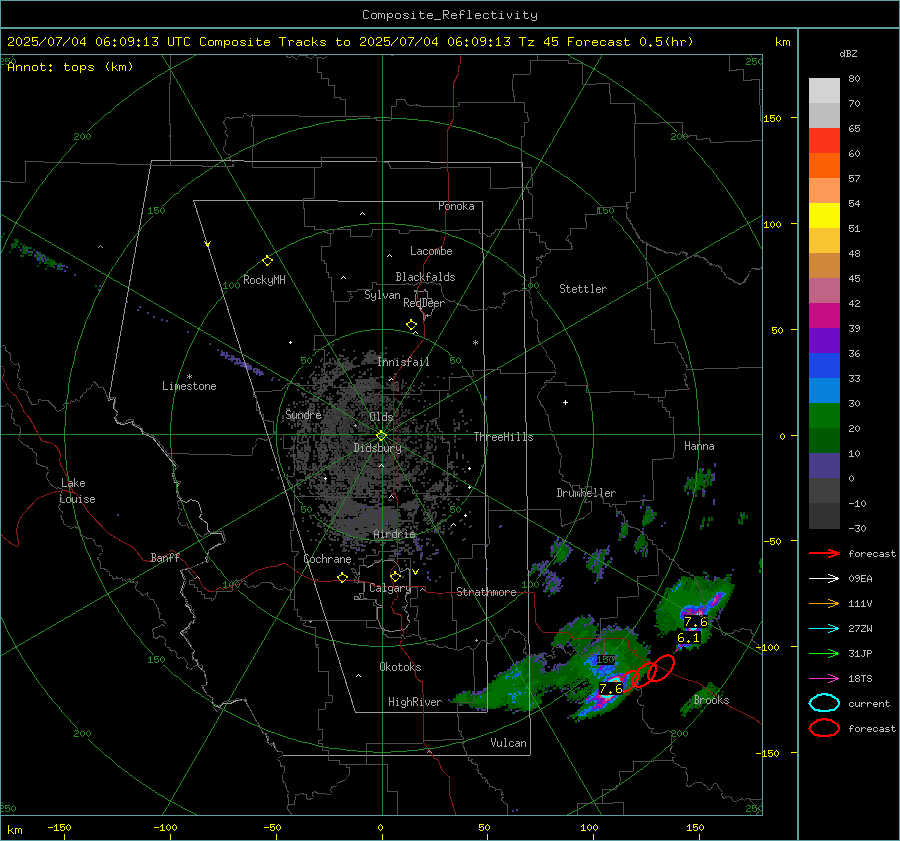The width and height of the screenshot is (900, 841).
Task: Click the yellow diamond marker below Cochrane
Action: click(x=343, y=578)
